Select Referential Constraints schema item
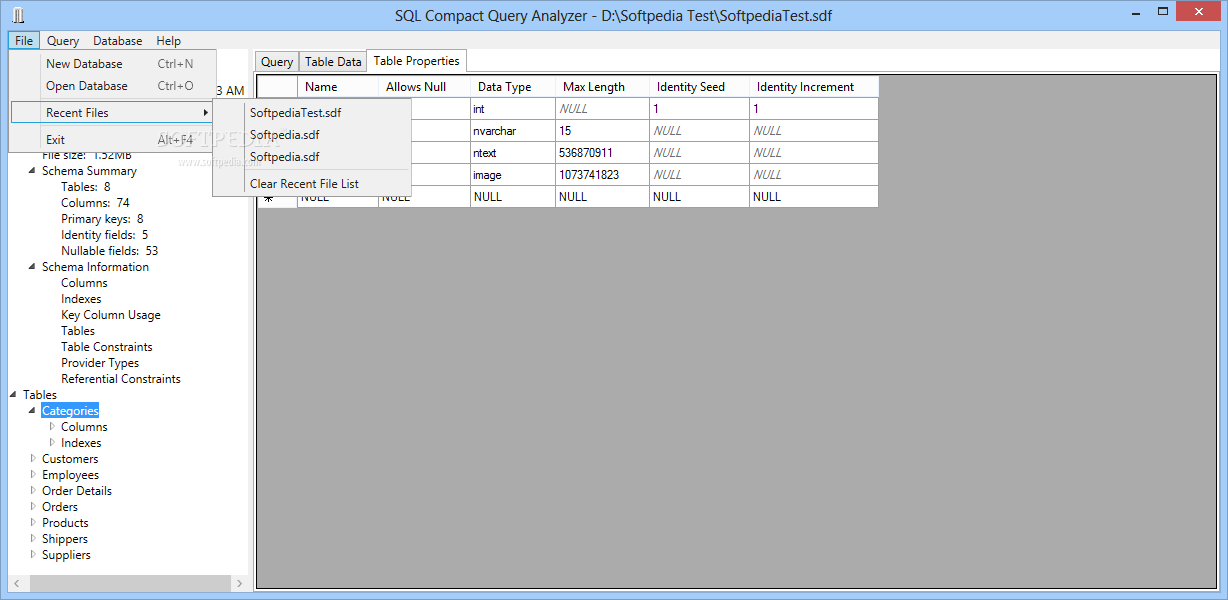Viewport: 1228px width, 600px height. 121,379
